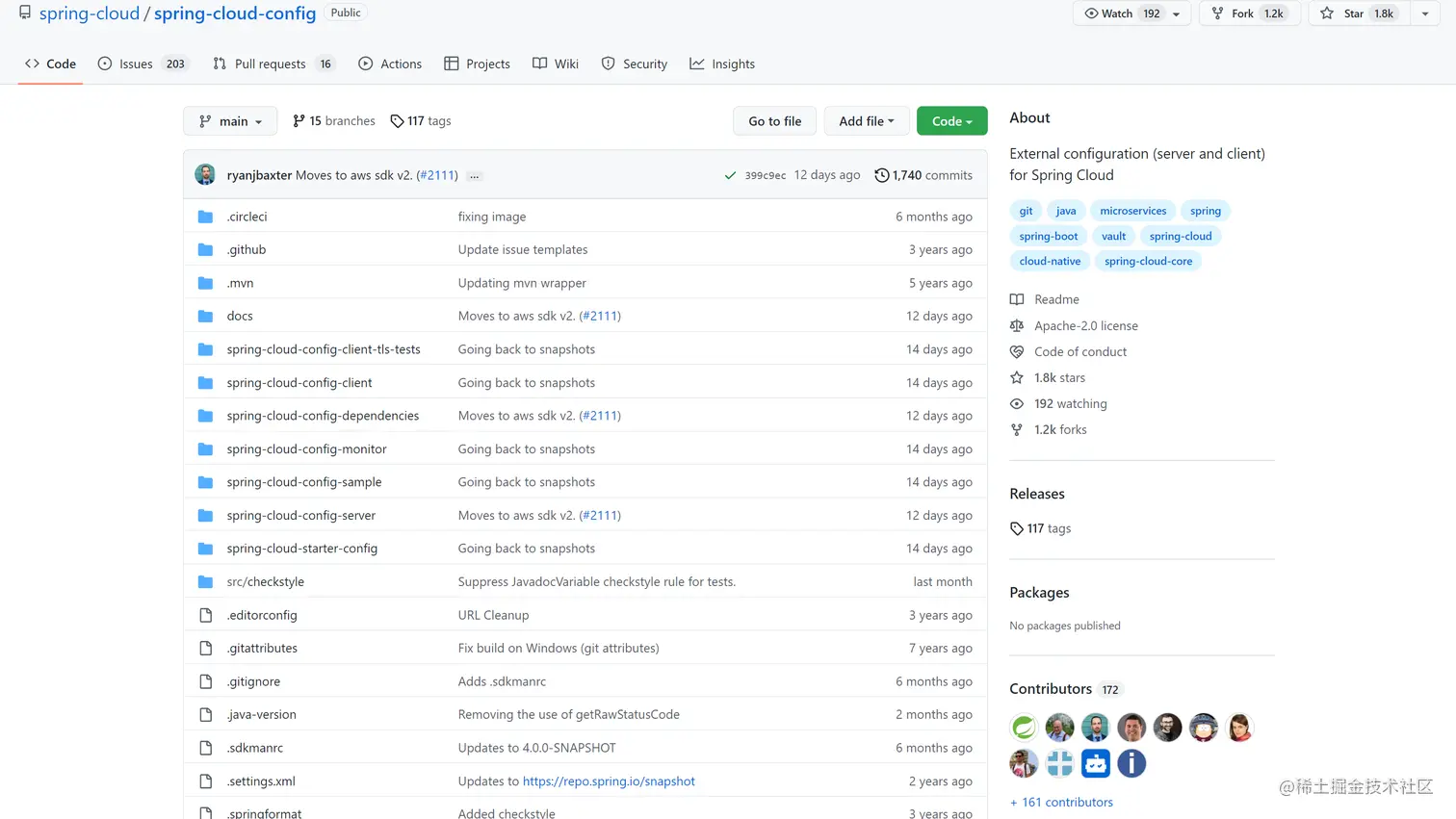Open the .circleci folder

(247, 217)
